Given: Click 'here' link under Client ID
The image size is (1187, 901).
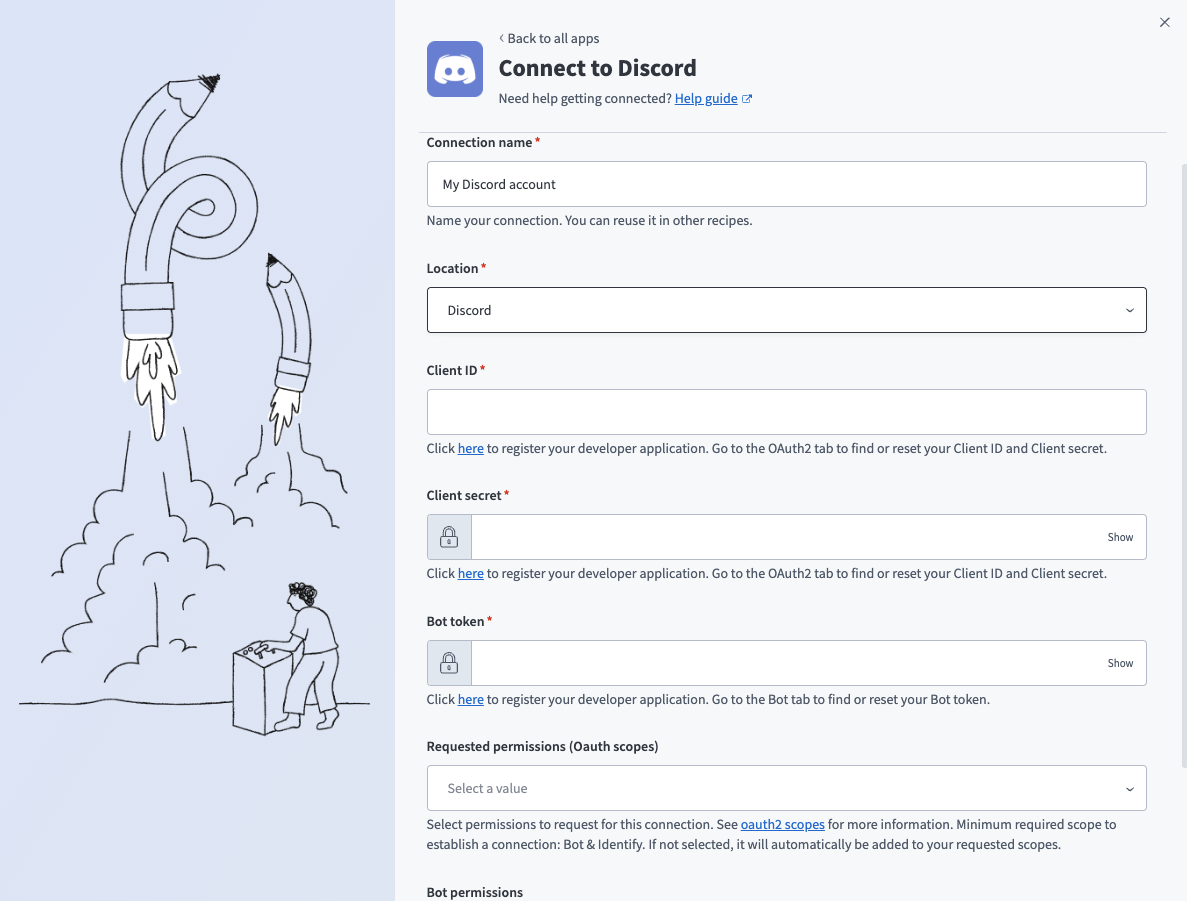Looking at the screenshot, I should pos(470,448).
